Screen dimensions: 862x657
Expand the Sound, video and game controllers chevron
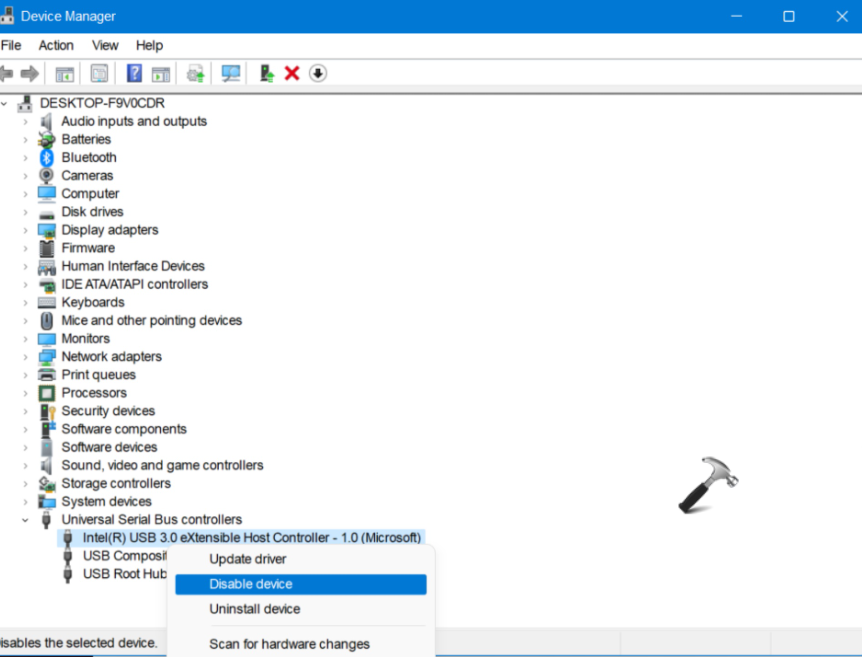(x=25, y=466)
